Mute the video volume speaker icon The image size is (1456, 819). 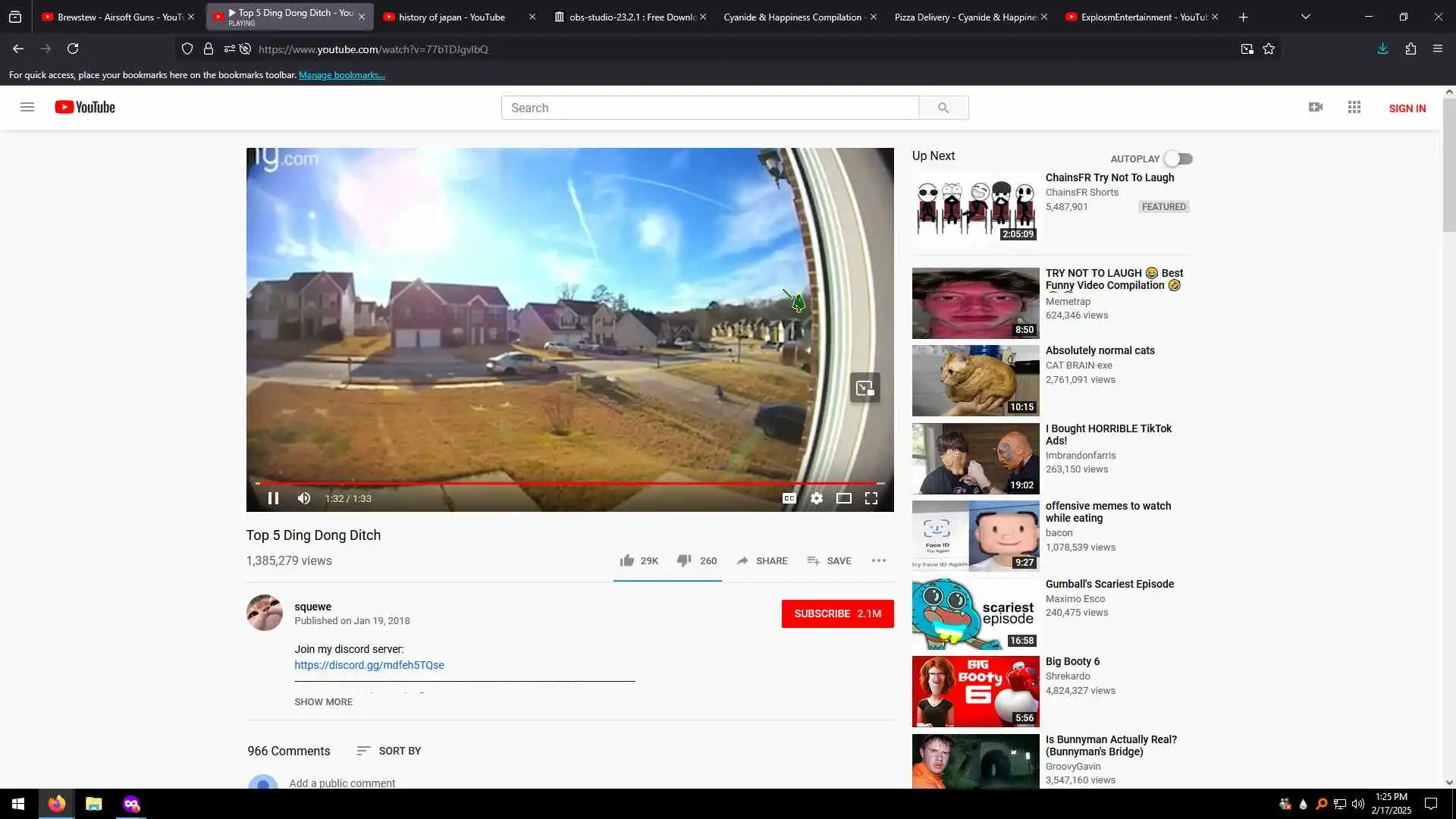(304, 498)
